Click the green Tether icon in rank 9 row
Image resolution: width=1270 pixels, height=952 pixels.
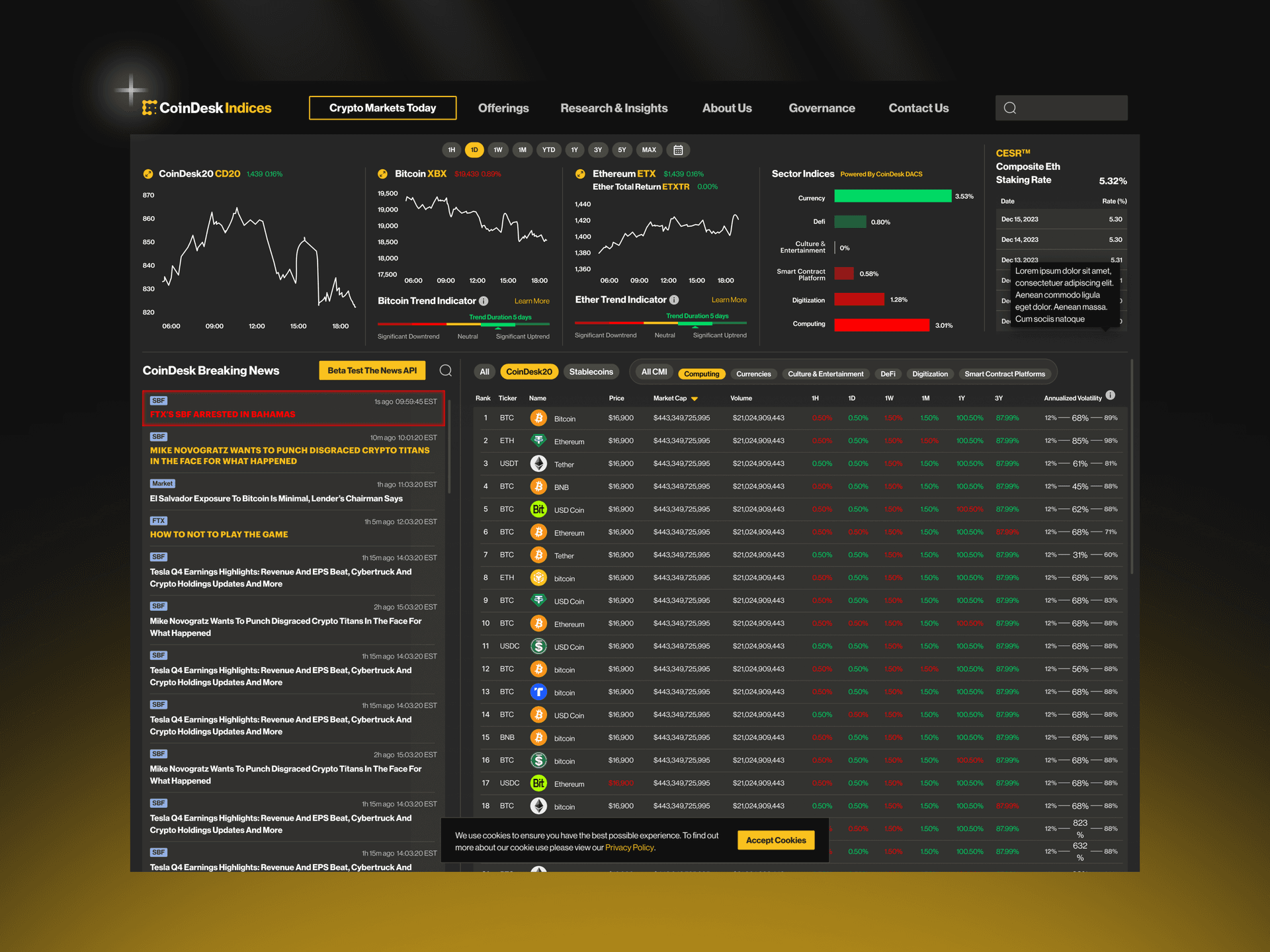point(538,600)
